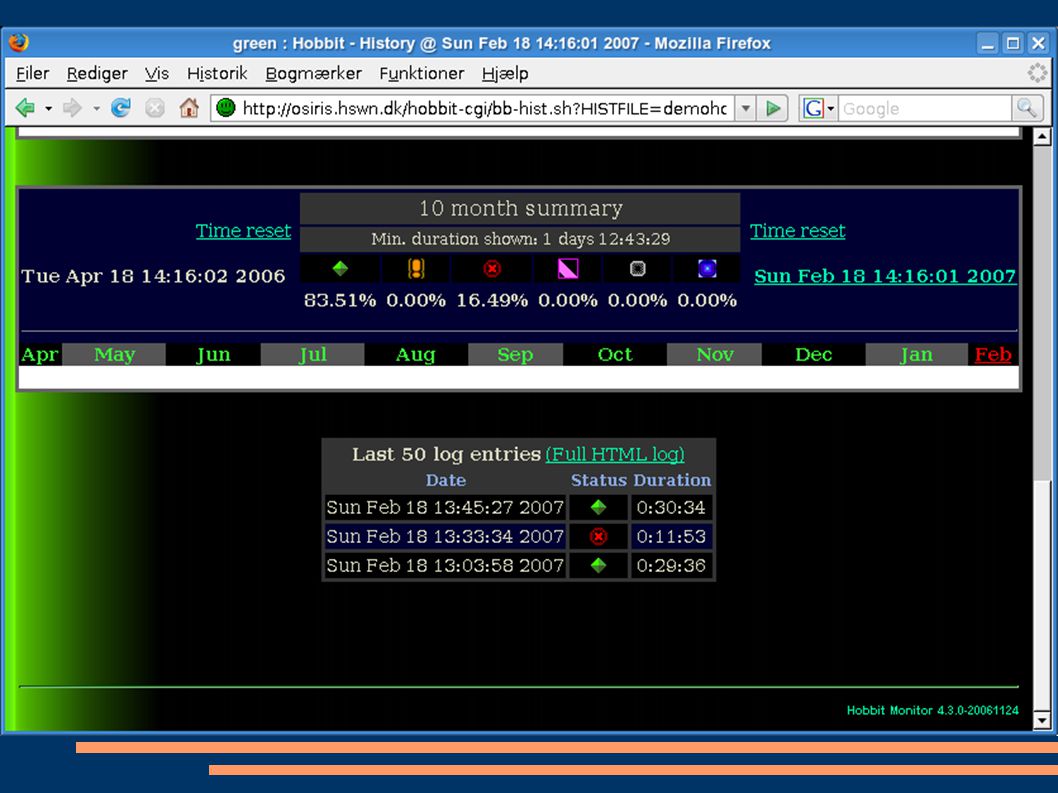The height and width of the screenshot is (793, 1058).
Task: Click the green icon in 13:45:27 log row
Action: click(598, 508)
